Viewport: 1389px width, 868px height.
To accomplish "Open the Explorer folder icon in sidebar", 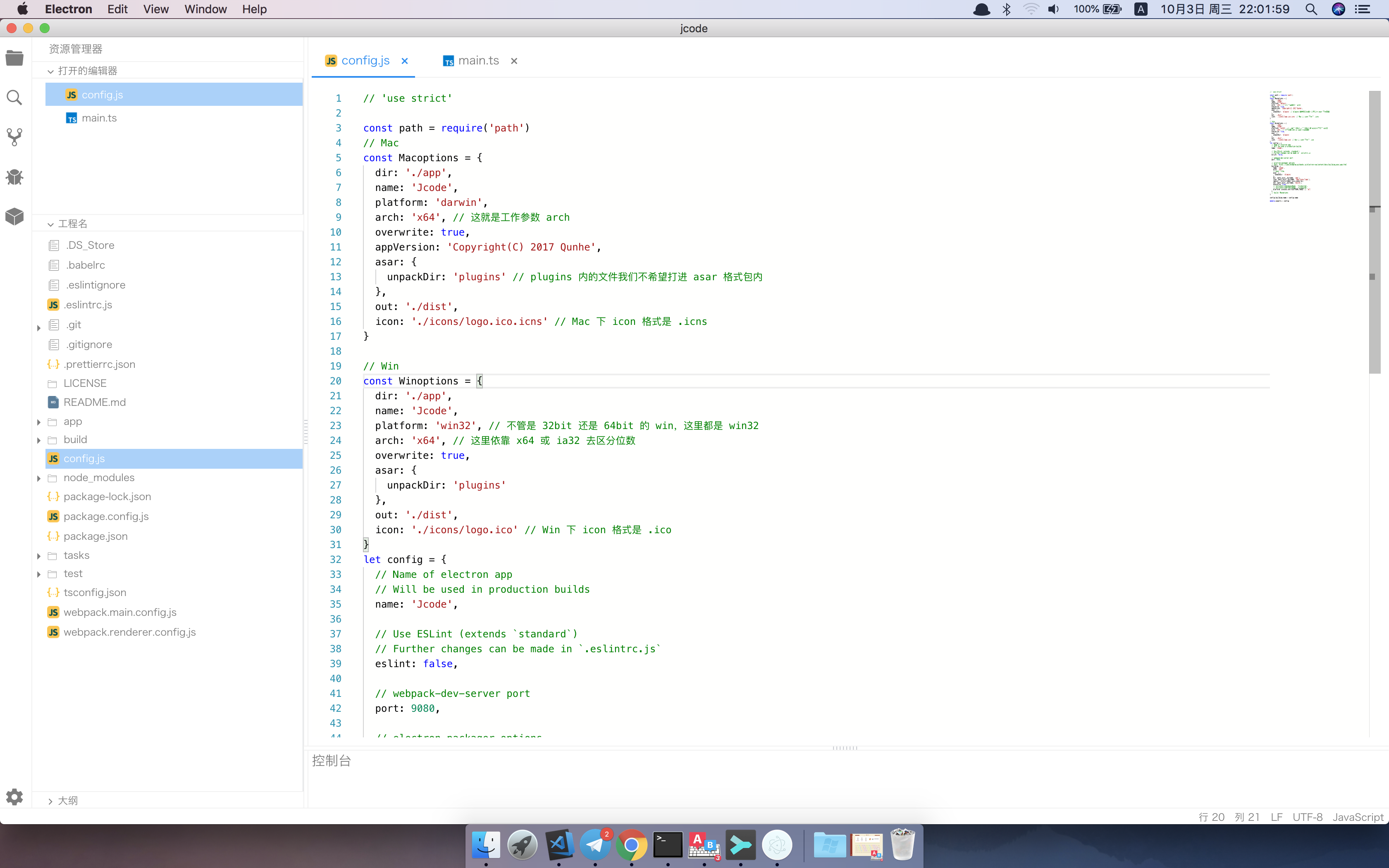I will click(14, 57).
